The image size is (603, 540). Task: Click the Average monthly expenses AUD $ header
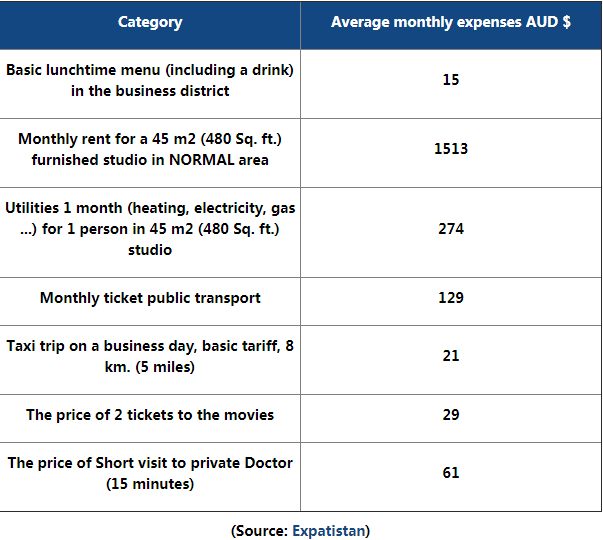[451, 22]
